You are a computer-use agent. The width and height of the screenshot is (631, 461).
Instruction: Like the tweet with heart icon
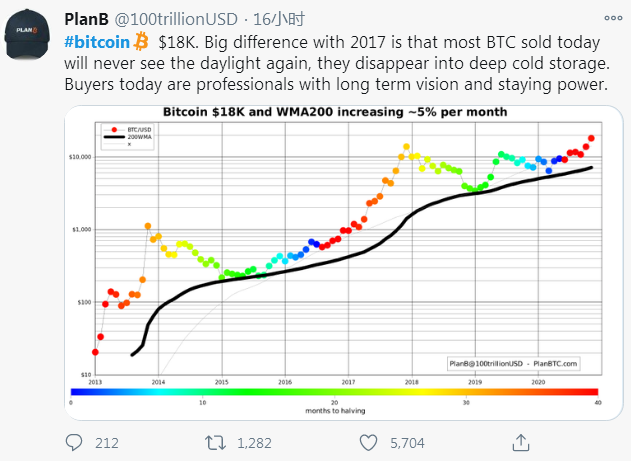[x=368, y=442]
